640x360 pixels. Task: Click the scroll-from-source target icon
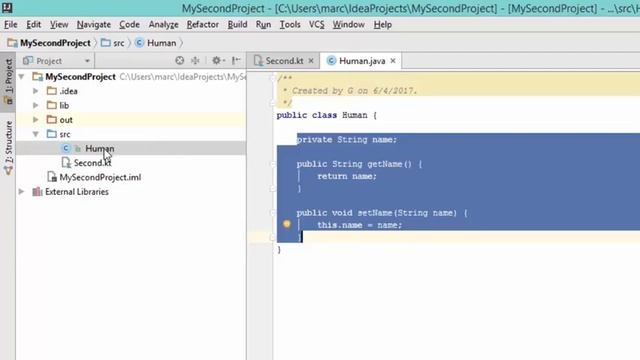coord(180,60)
